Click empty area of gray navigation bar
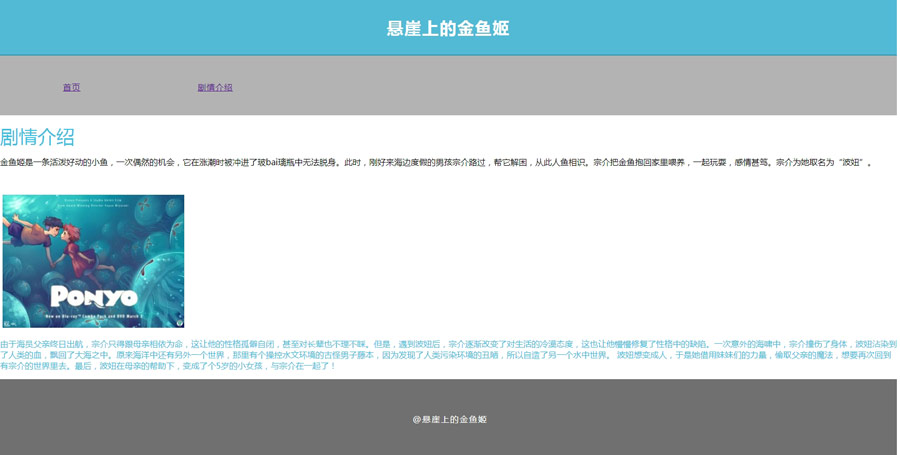The width and height of the screenshot is (900, 455). 600,88
